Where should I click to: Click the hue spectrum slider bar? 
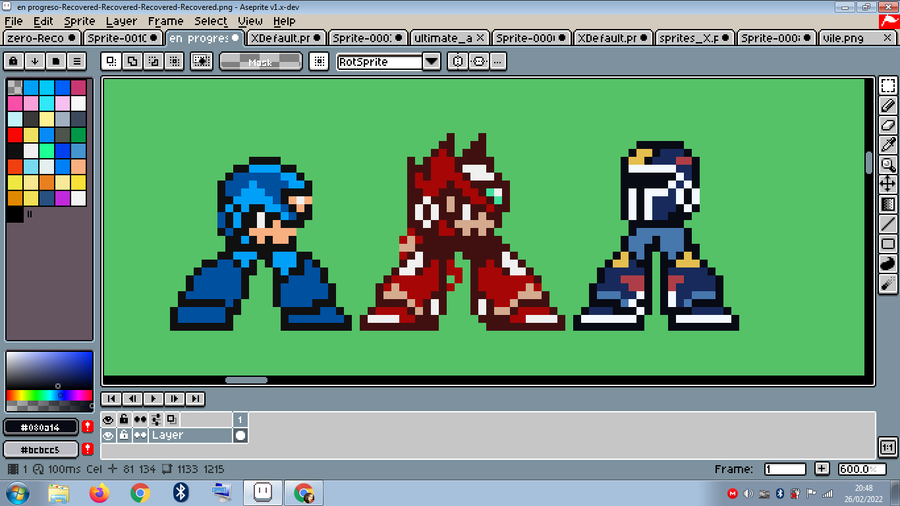[49, 395]
